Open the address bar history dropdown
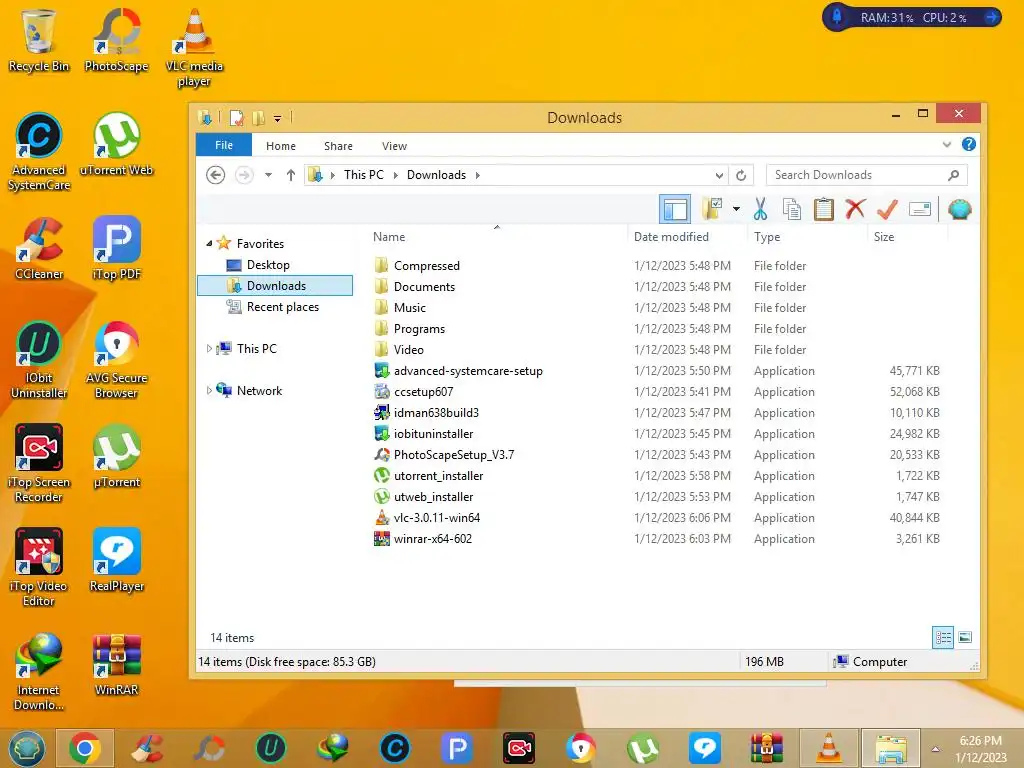Screen dimensions: 1024x768 point(719,175)
